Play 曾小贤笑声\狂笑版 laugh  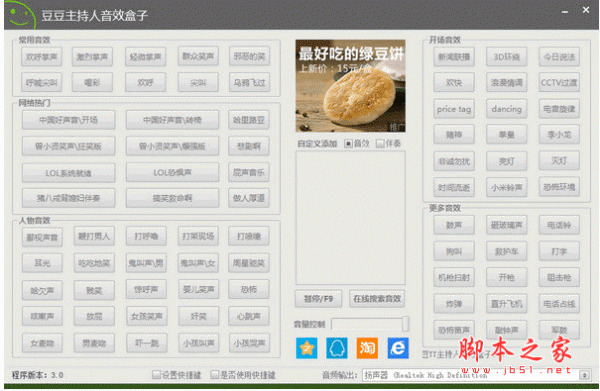click(x=68, y=146)
